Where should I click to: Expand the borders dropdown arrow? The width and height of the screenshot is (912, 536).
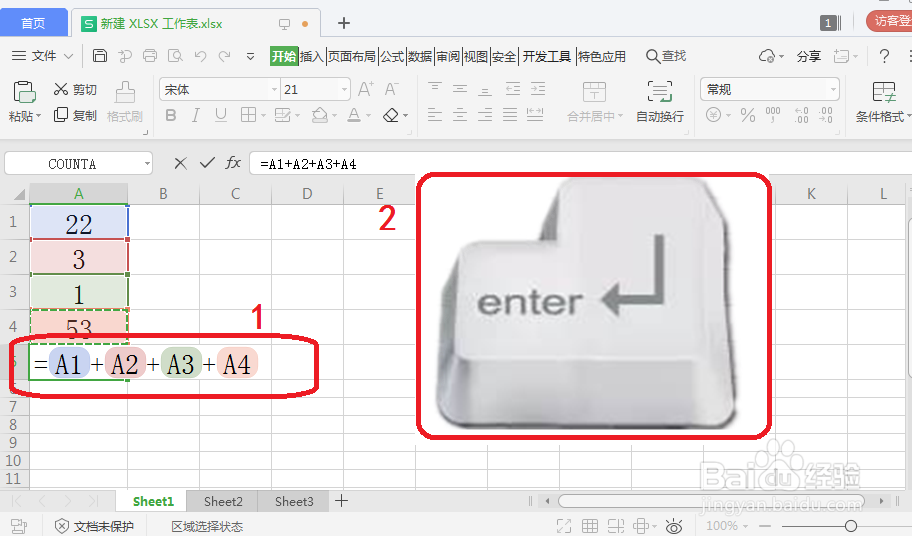(x=263, y=116)
